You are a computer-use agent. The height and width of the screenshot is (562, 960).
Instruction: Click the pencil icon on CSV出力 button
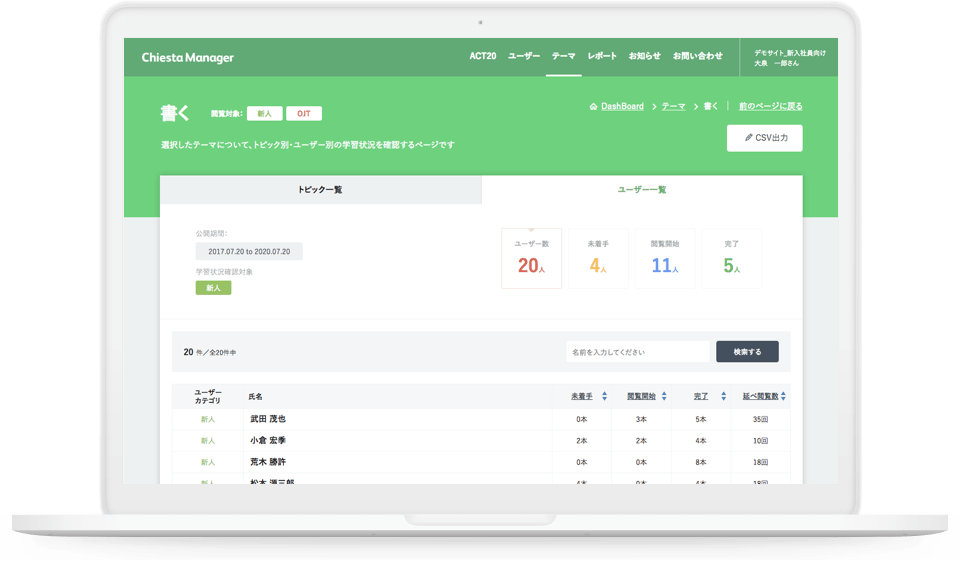[749, 138]
